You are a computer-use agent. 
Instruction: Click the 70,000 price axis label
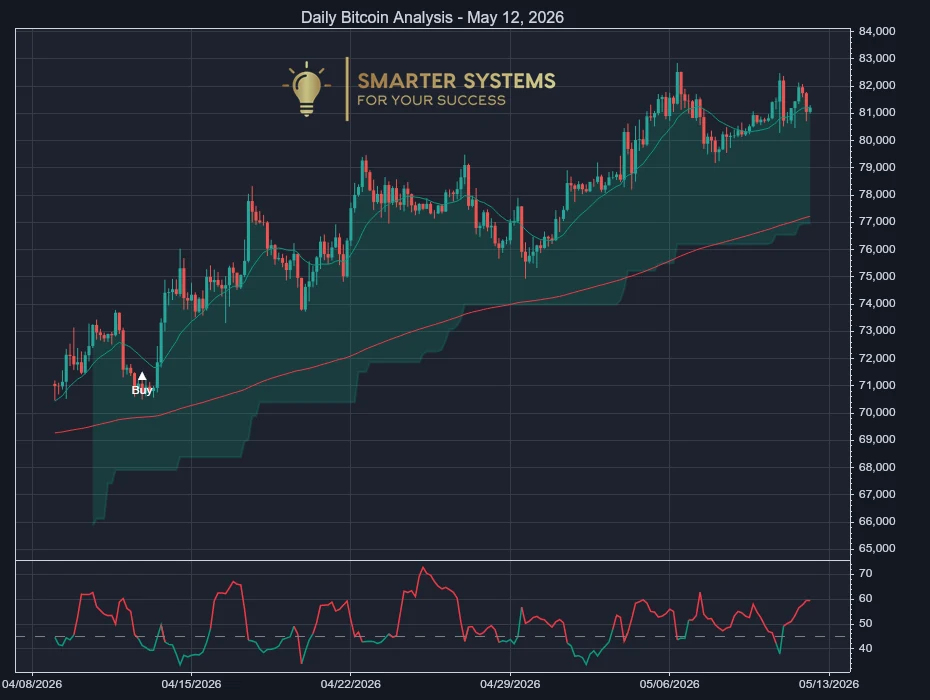click(877, 412)
